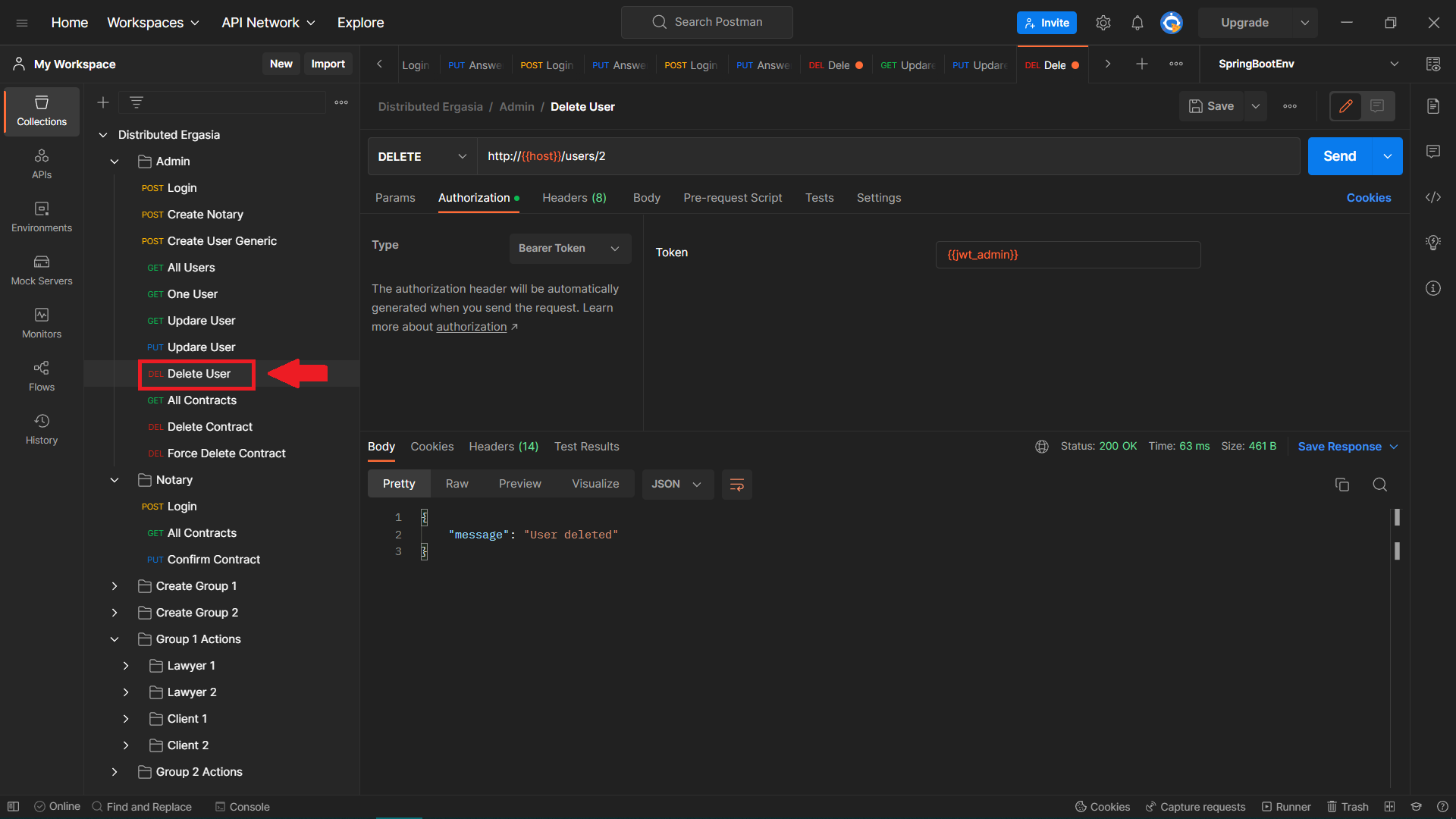Open the Flows sidebar panel
The image size is (1456, 819).
click(x=42, y=376)
